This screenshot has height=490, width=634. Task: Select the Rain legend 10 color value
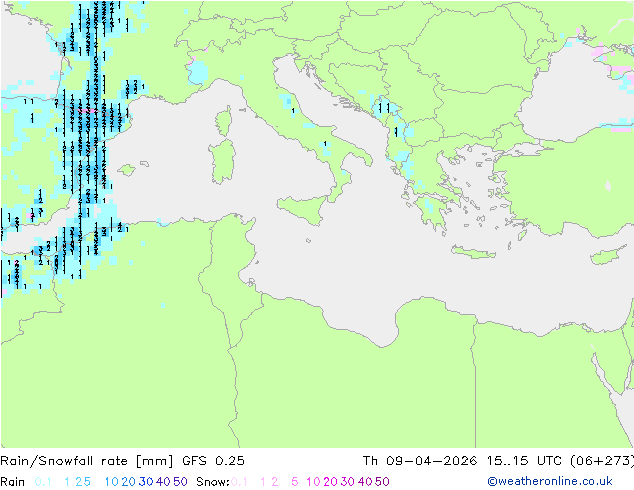(x=111, y=482)
